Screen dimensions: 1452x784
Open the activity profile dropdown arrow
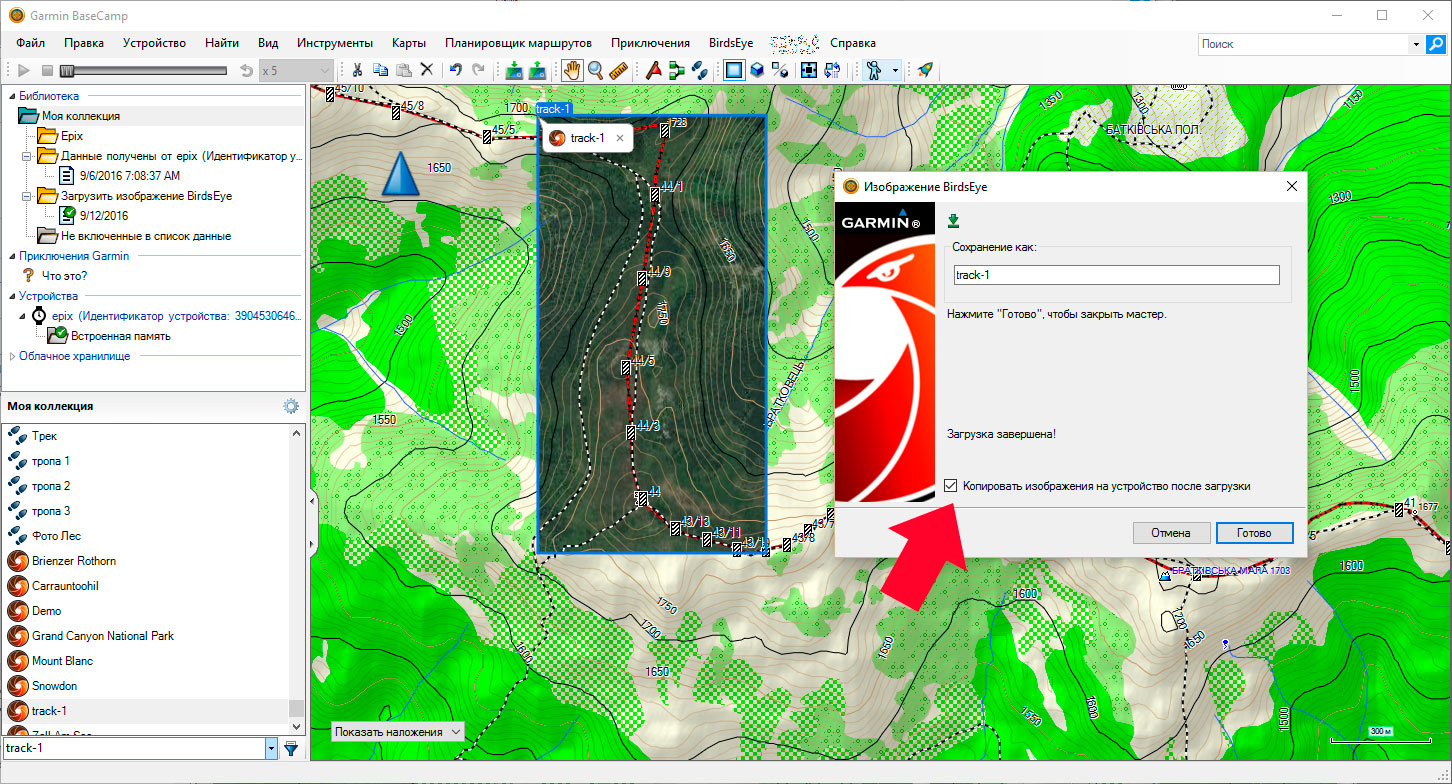(895, 70)
